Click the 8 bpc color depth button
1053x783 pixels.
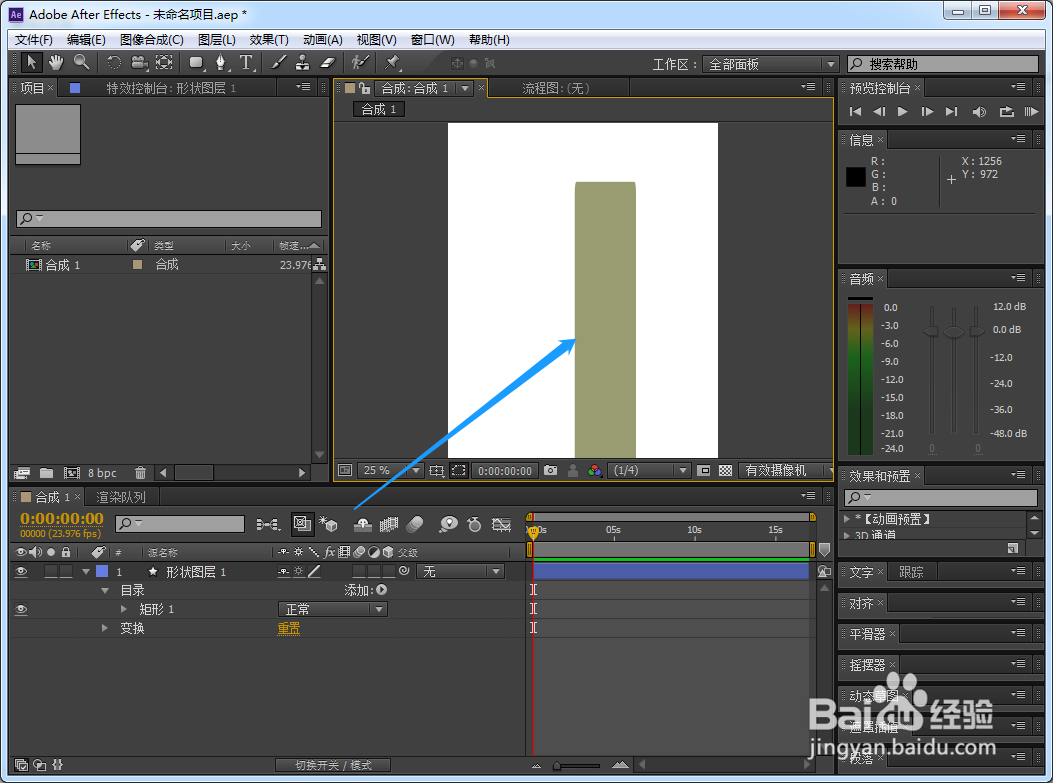102,473
